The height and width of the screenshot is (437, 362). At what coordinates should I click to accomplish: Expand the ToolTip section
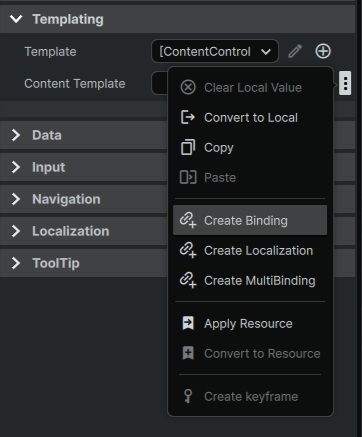pyautogui.click(x=16, y=263)
